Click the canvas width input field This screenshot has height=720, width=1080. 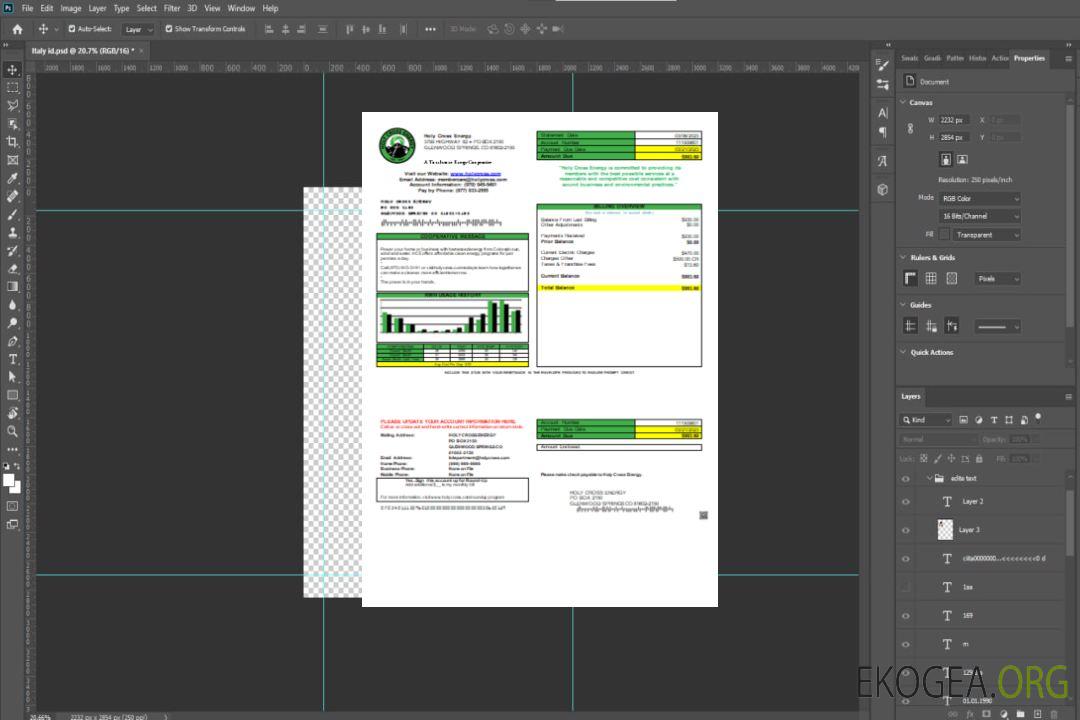coord(954,120)
